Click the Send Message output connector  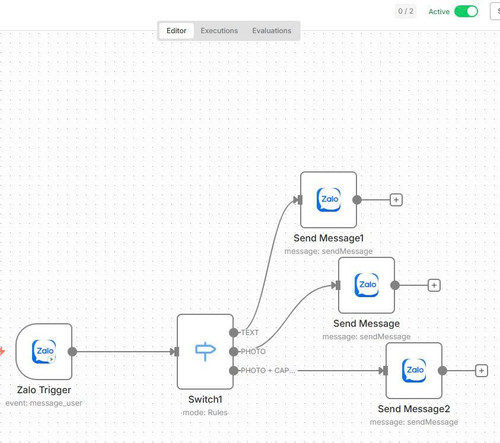[x=395, y=285]
